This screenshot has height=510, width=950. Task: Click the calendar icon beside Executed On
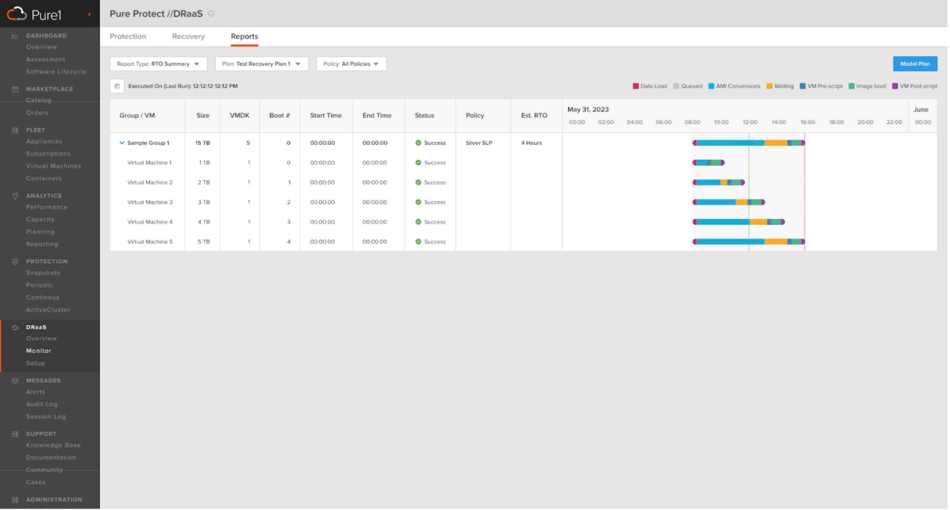click(117, 86)
